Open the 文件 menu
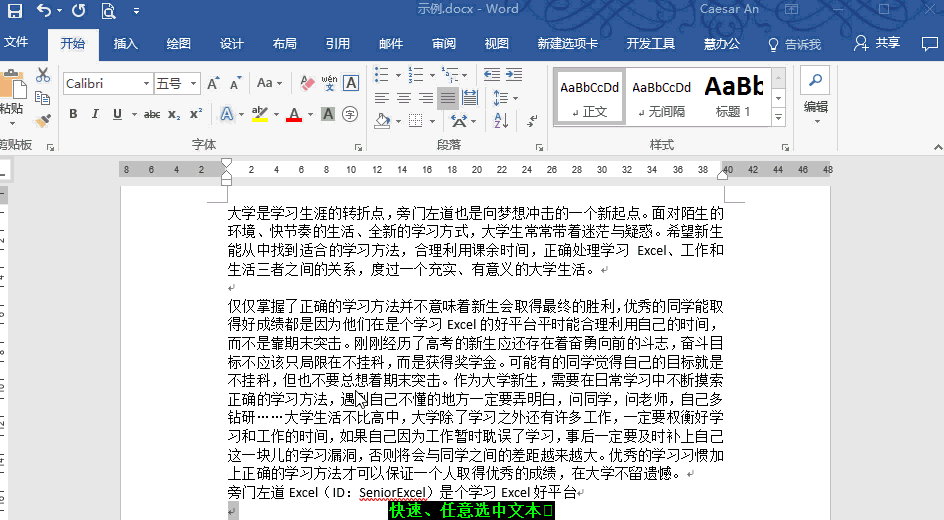This screenshot has width=944, height=520. point(16,42)
